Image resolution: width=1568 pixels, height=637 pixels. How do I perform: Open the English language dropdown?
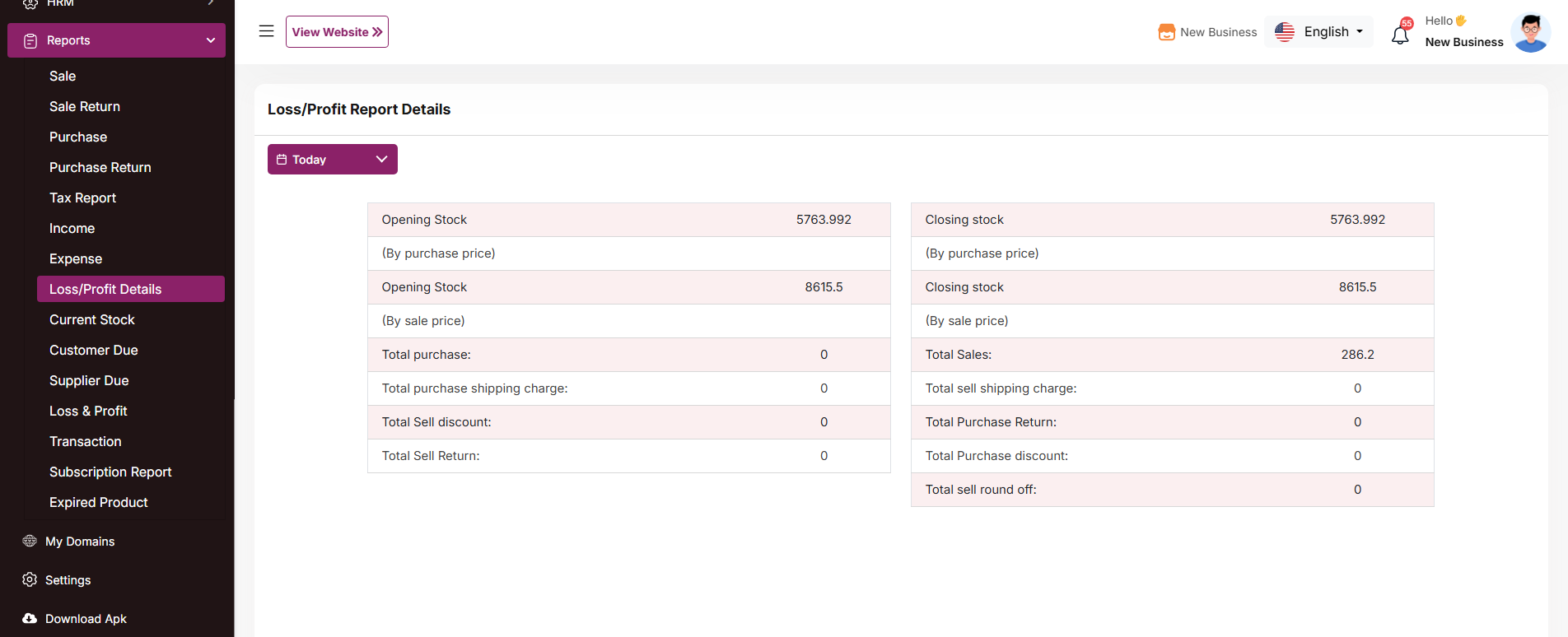(1318, 31)
